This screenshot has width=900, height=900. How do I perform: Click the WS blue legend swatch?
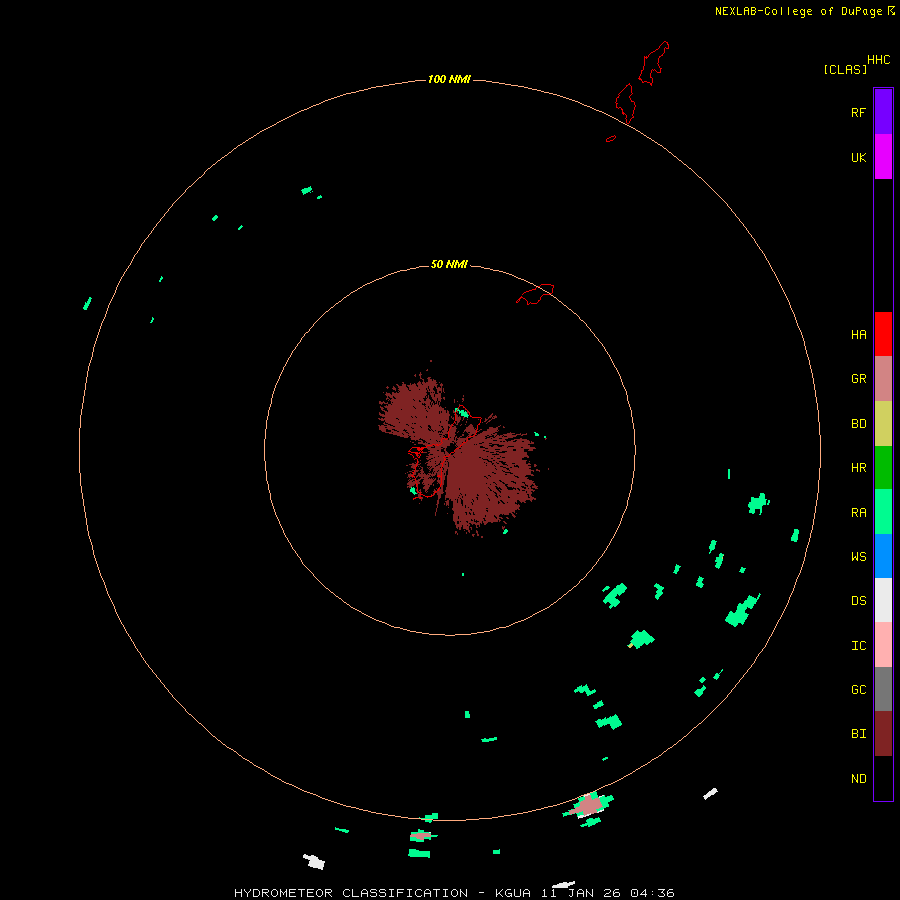[x=883, y=556]
